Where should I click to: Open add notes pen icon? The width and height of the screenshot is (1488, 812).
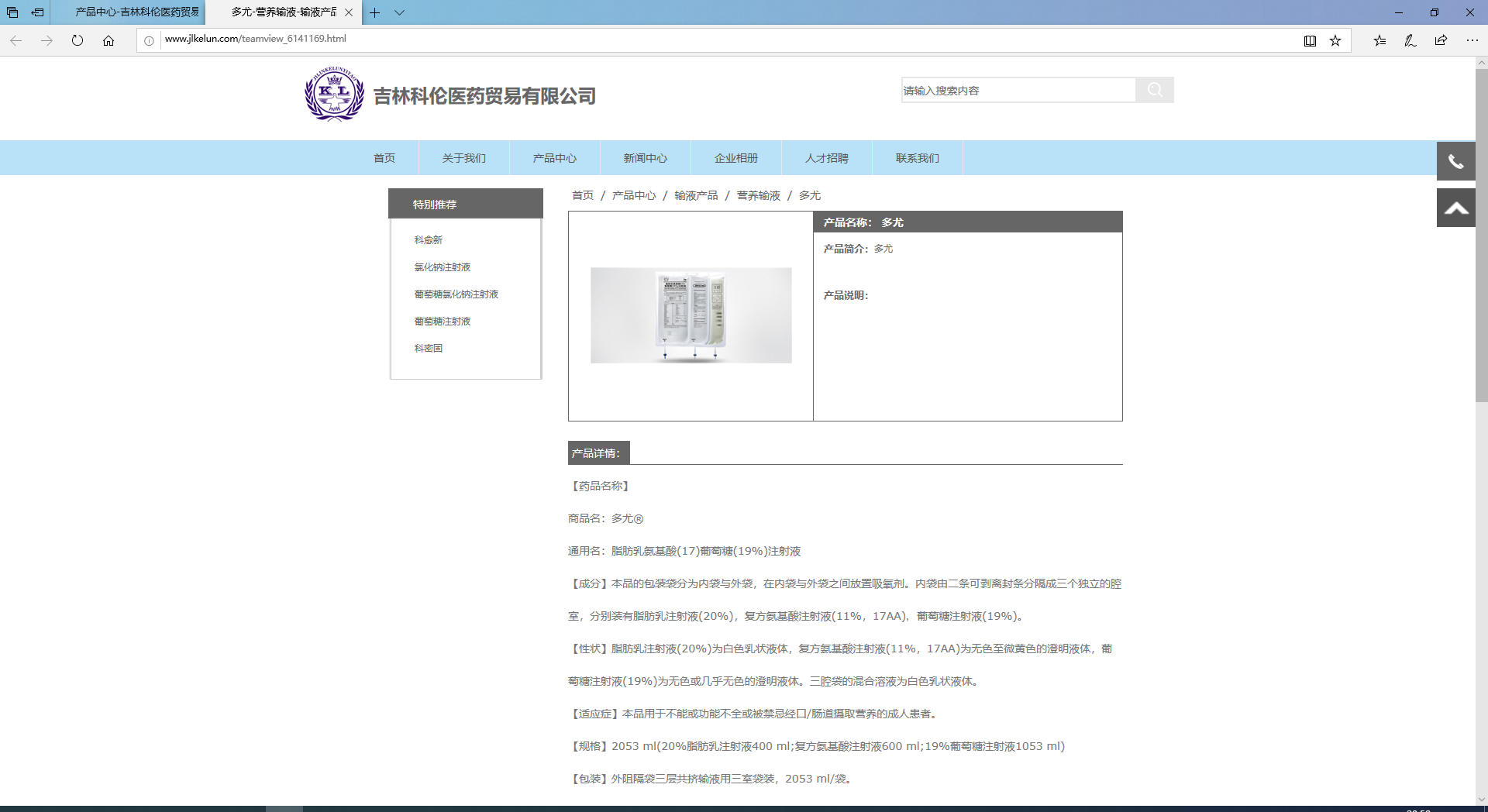pos(1410,40)
